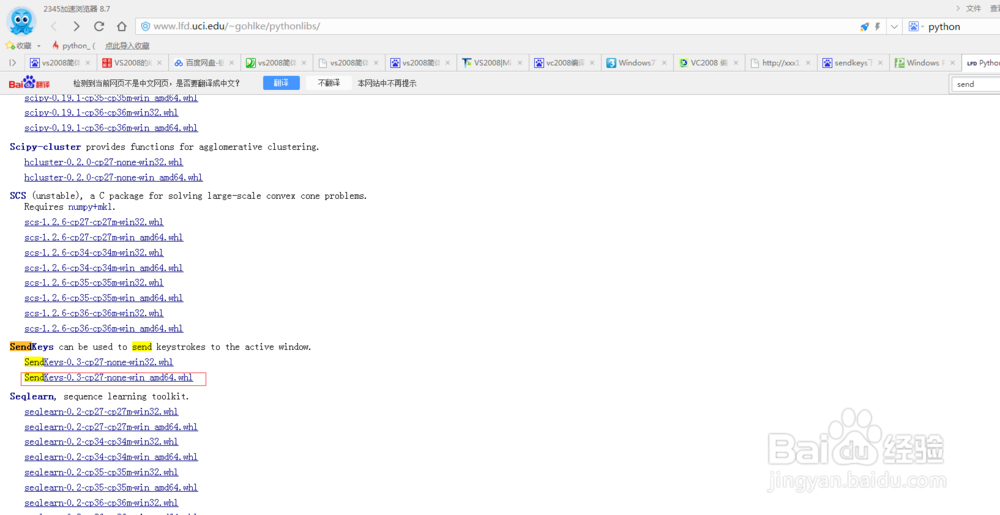Click the numpy+mkl link under SCS
The width and height of the screenshot is (1000, 515).
pyautogui.click(x=92, y=207)
